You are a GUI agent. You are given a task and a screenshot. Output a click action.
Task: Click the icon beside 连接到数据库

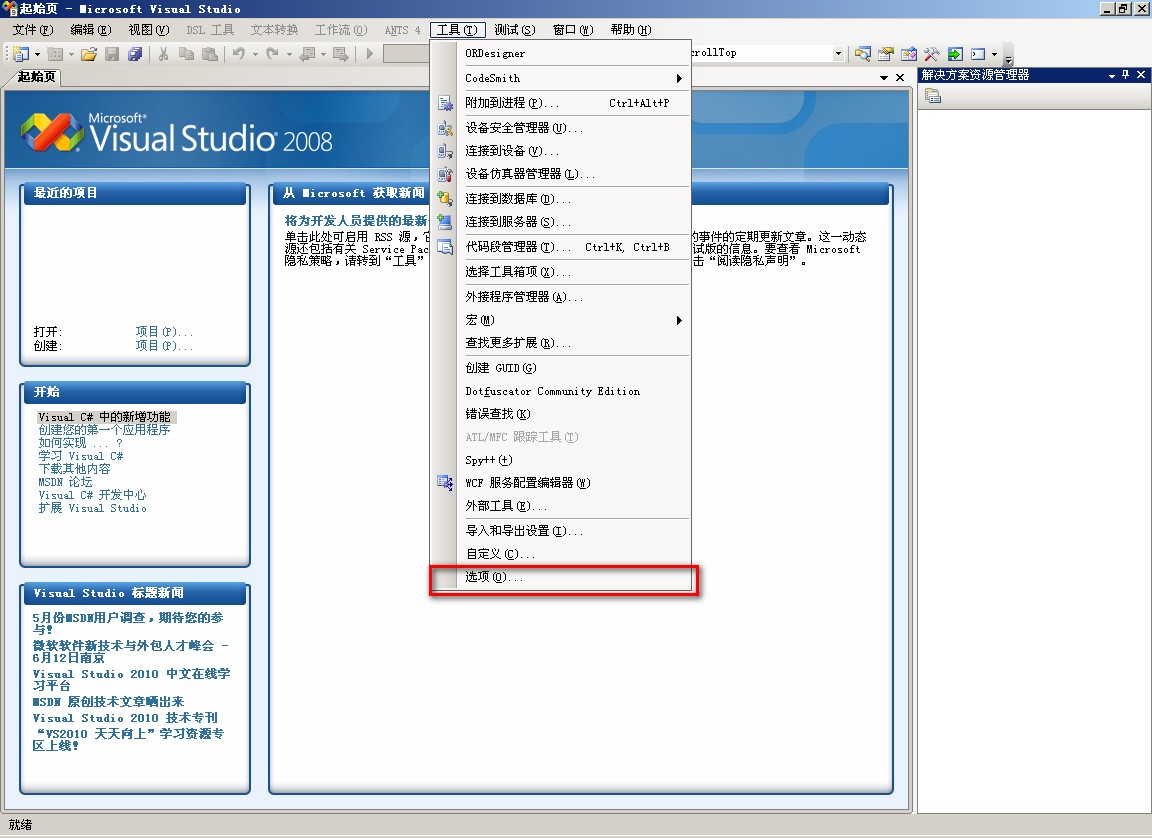coord(445,198)
